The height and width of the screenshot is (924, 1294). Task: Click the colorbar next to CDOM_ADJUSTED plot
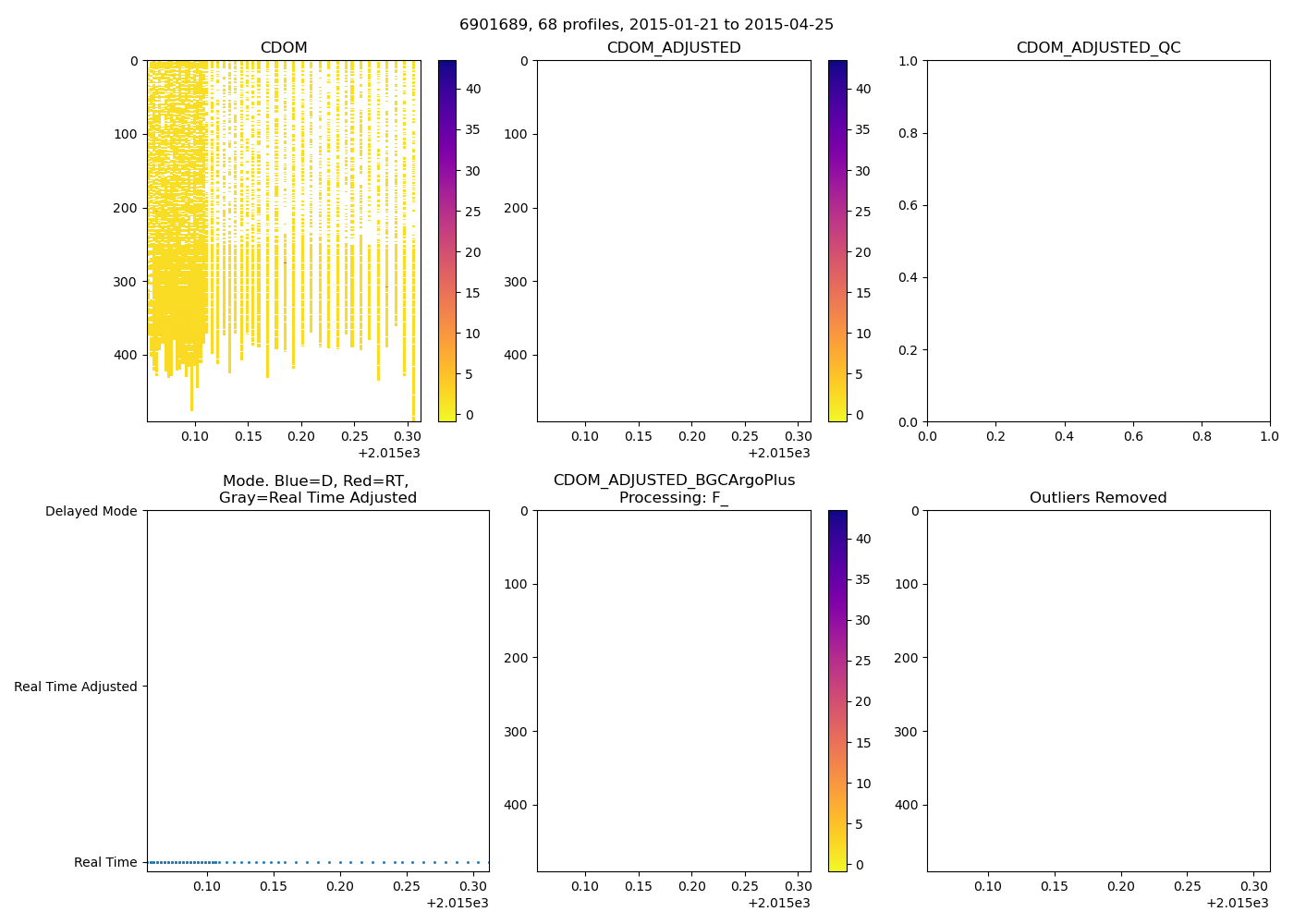point(836,240)
